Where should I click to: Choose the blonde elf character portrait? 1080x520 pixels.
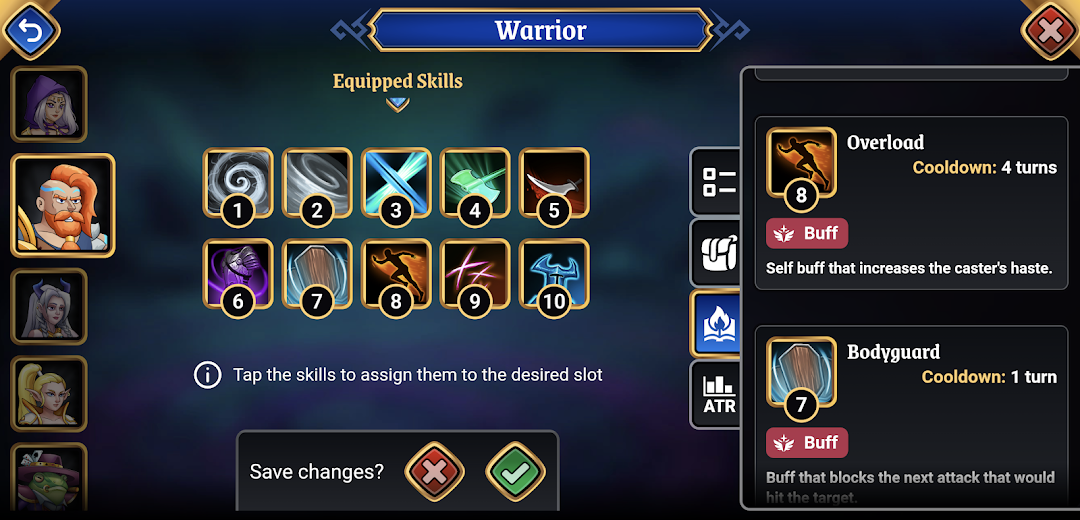point(49,393)
